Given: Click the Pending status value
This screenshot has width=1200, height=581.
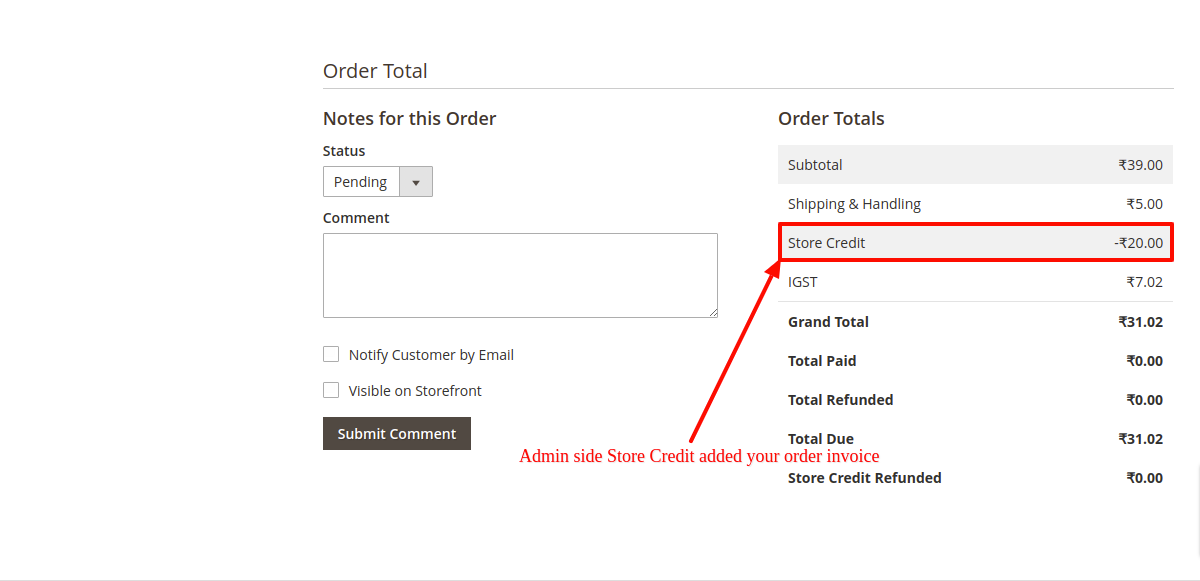Looking at the screenshot, I should (361, 182).
